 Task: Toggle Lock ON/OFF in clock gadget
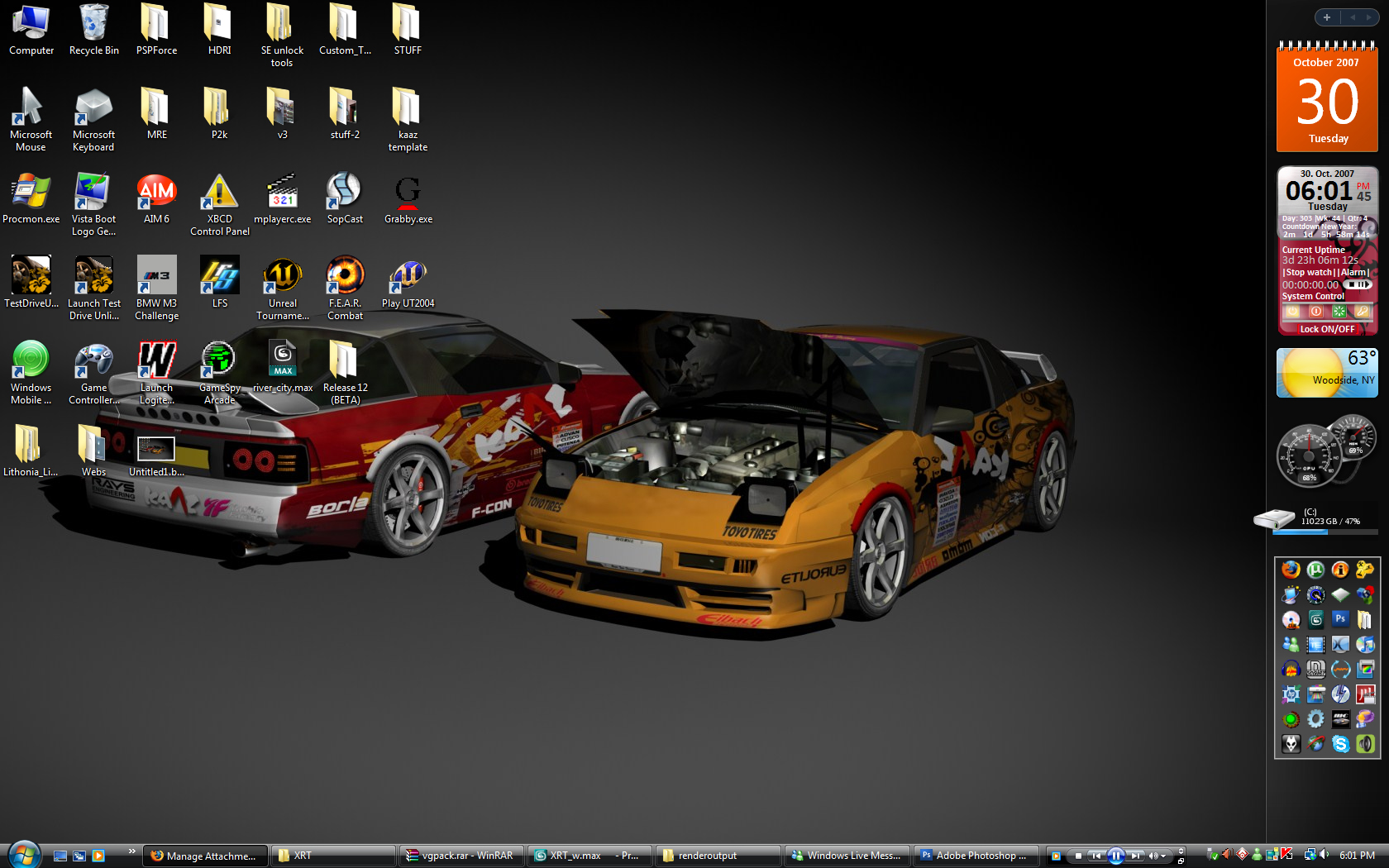tap(1327, 329)
